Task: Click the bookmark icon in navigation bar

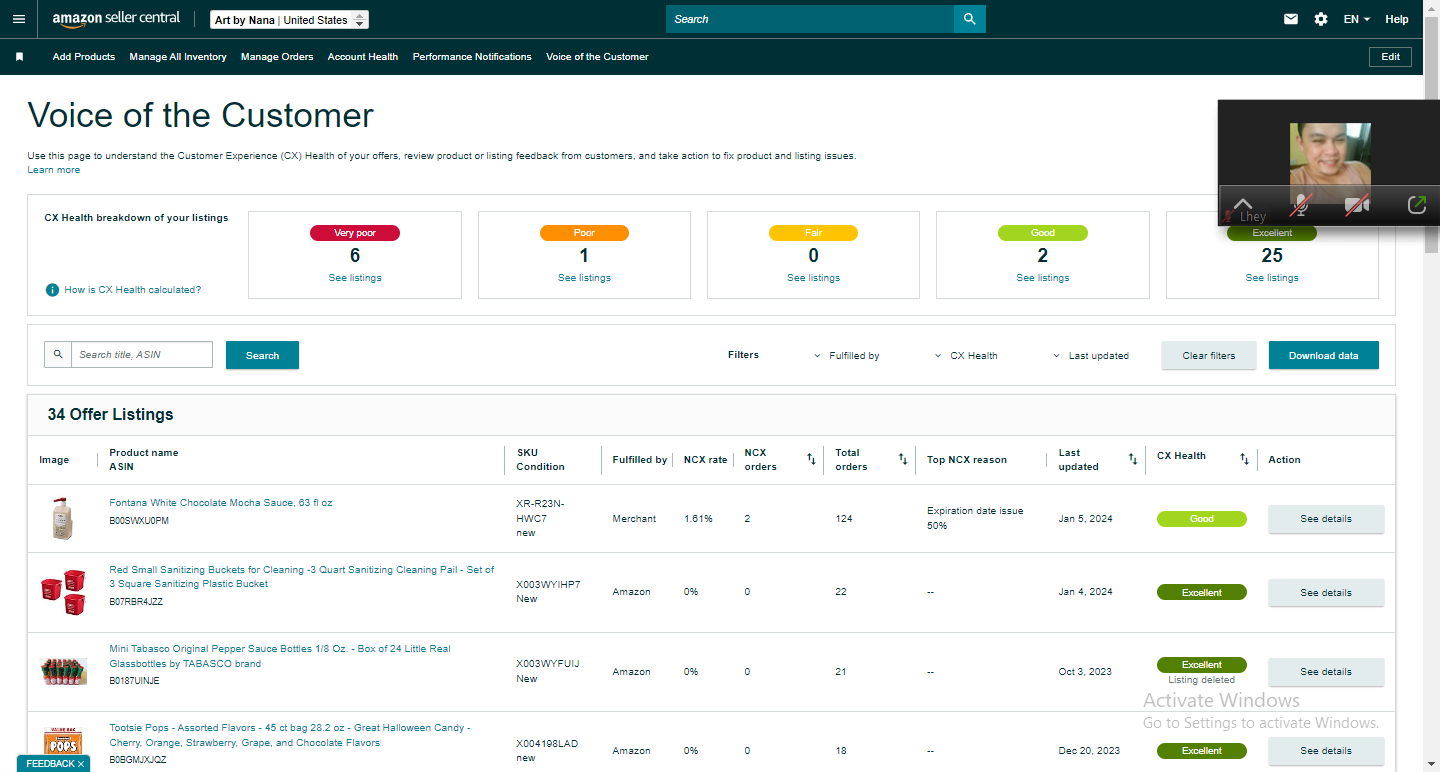Action: (x=19, y=57)
